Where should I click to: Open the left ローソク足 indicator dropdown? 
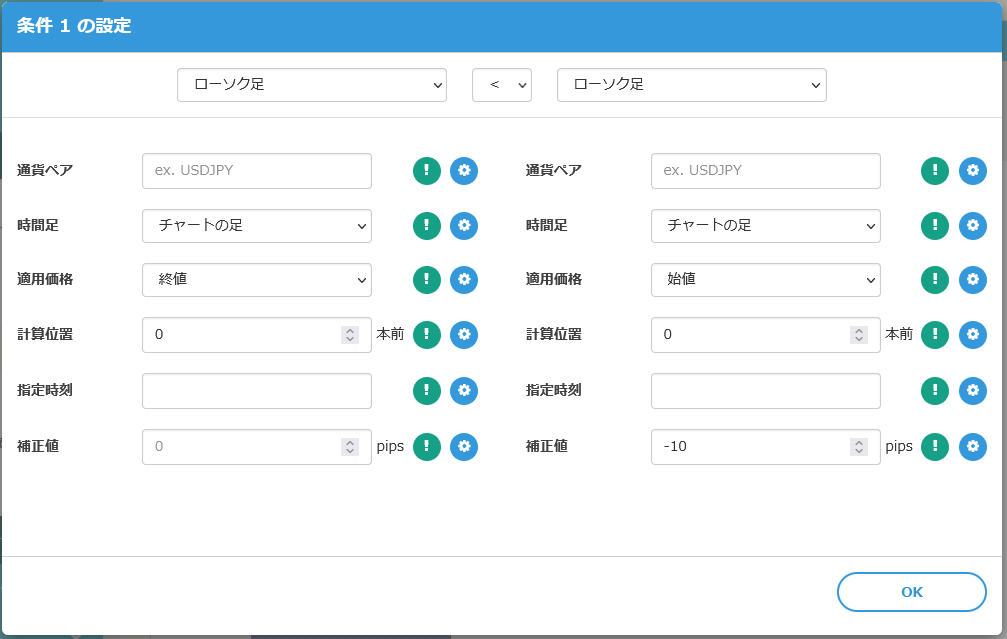click(311, 85)
